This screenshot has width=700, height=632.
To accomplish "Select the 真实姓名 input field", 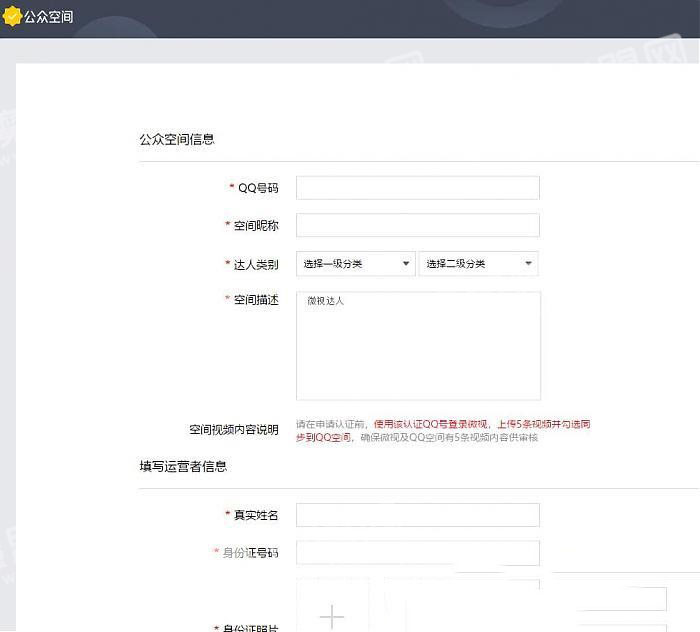I will coord(417,515).
